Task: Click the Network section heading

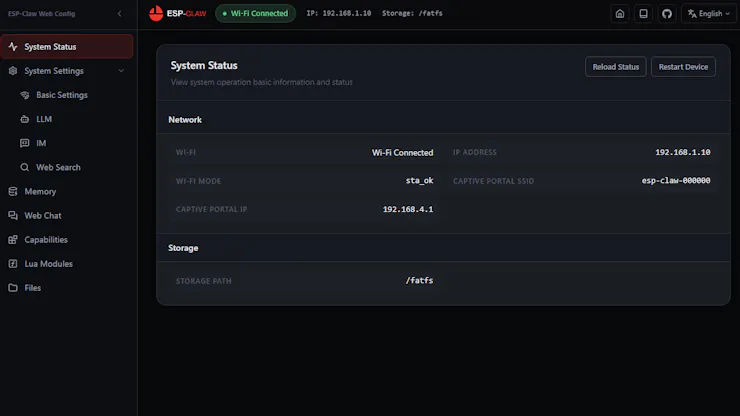Action: click(185, 120)
